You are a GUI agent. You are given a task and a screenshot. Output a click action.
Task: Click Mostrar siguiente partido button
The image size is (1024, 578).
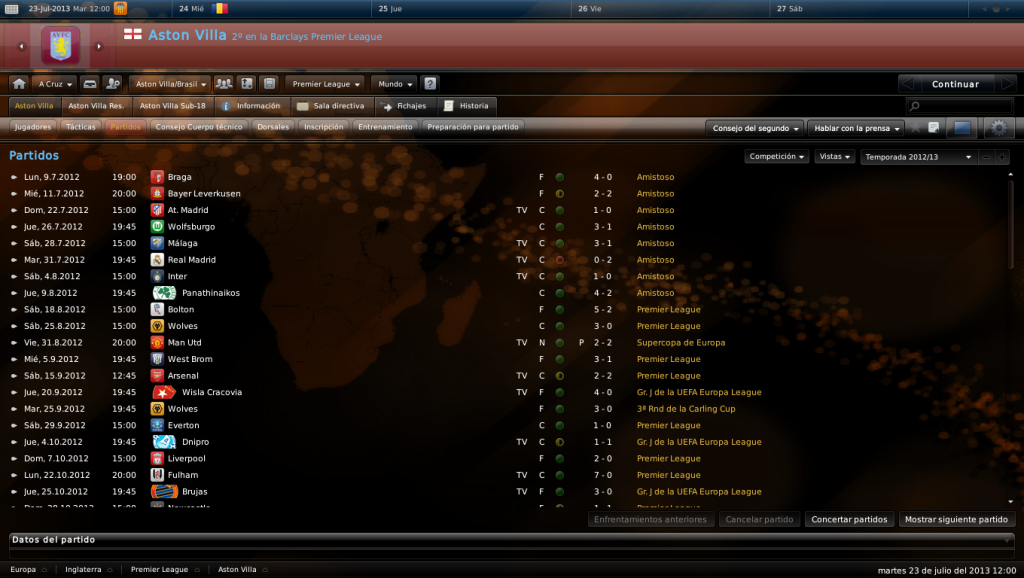956,519
